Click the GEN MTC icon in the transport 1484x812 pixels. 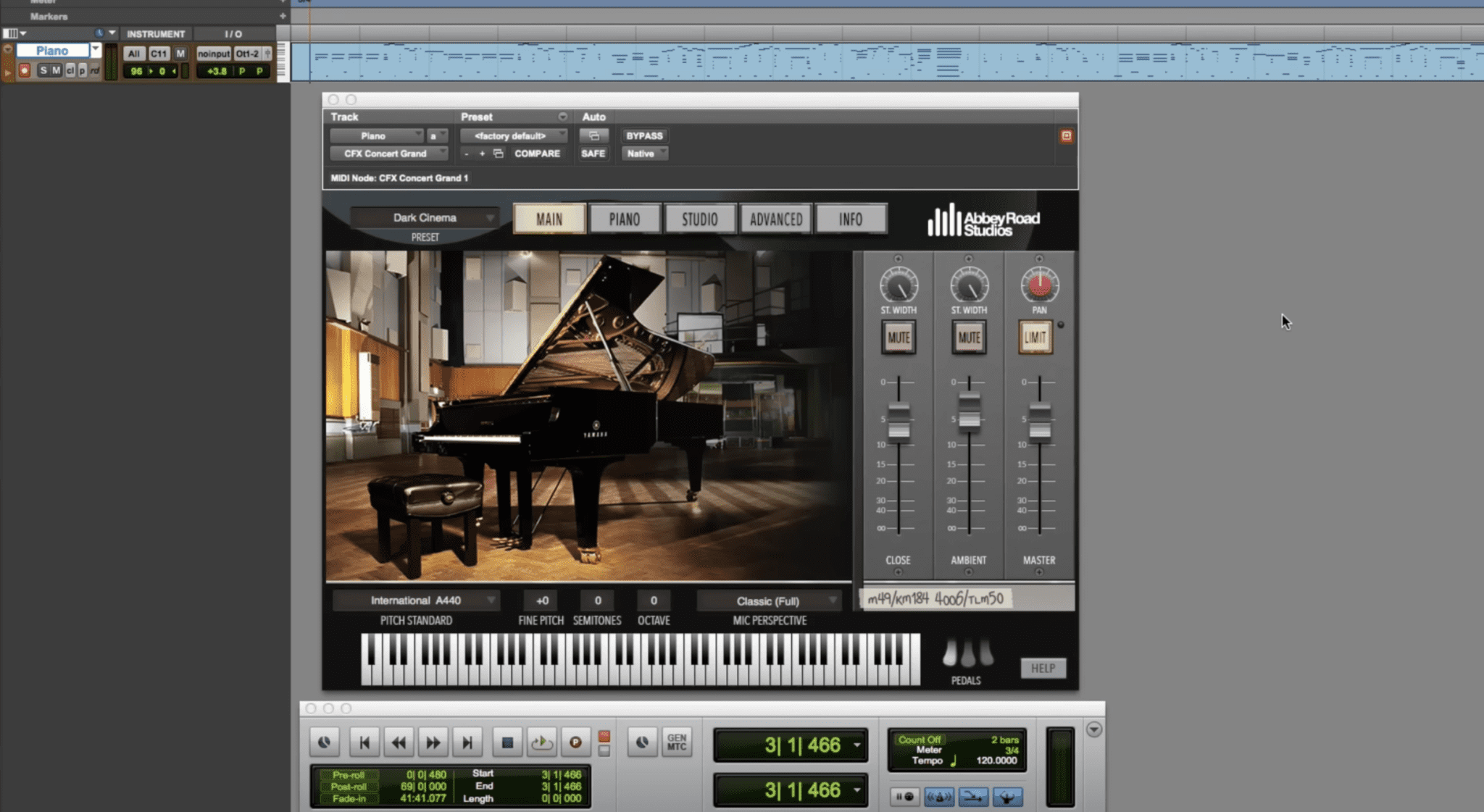(x=676, y=742)
